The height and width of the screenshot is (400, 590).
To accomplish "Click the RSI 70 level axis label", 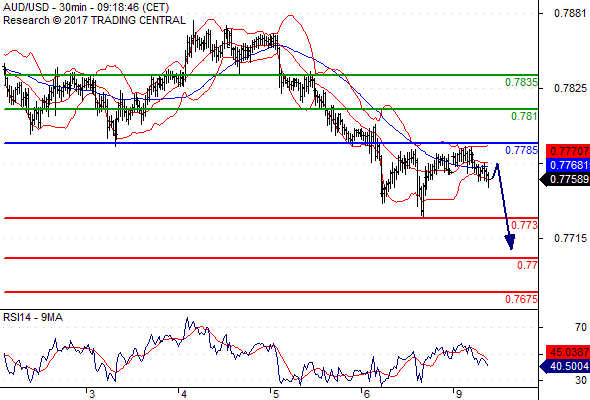I will (x=581, y=327).
